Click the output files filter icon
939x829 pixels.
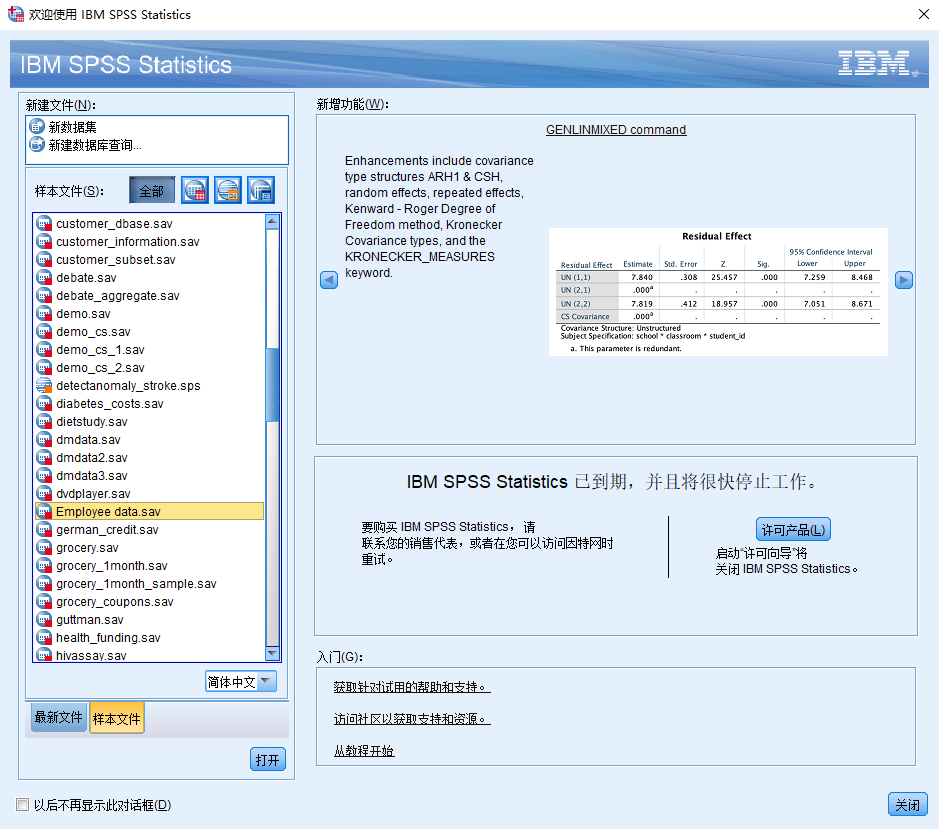261,190
